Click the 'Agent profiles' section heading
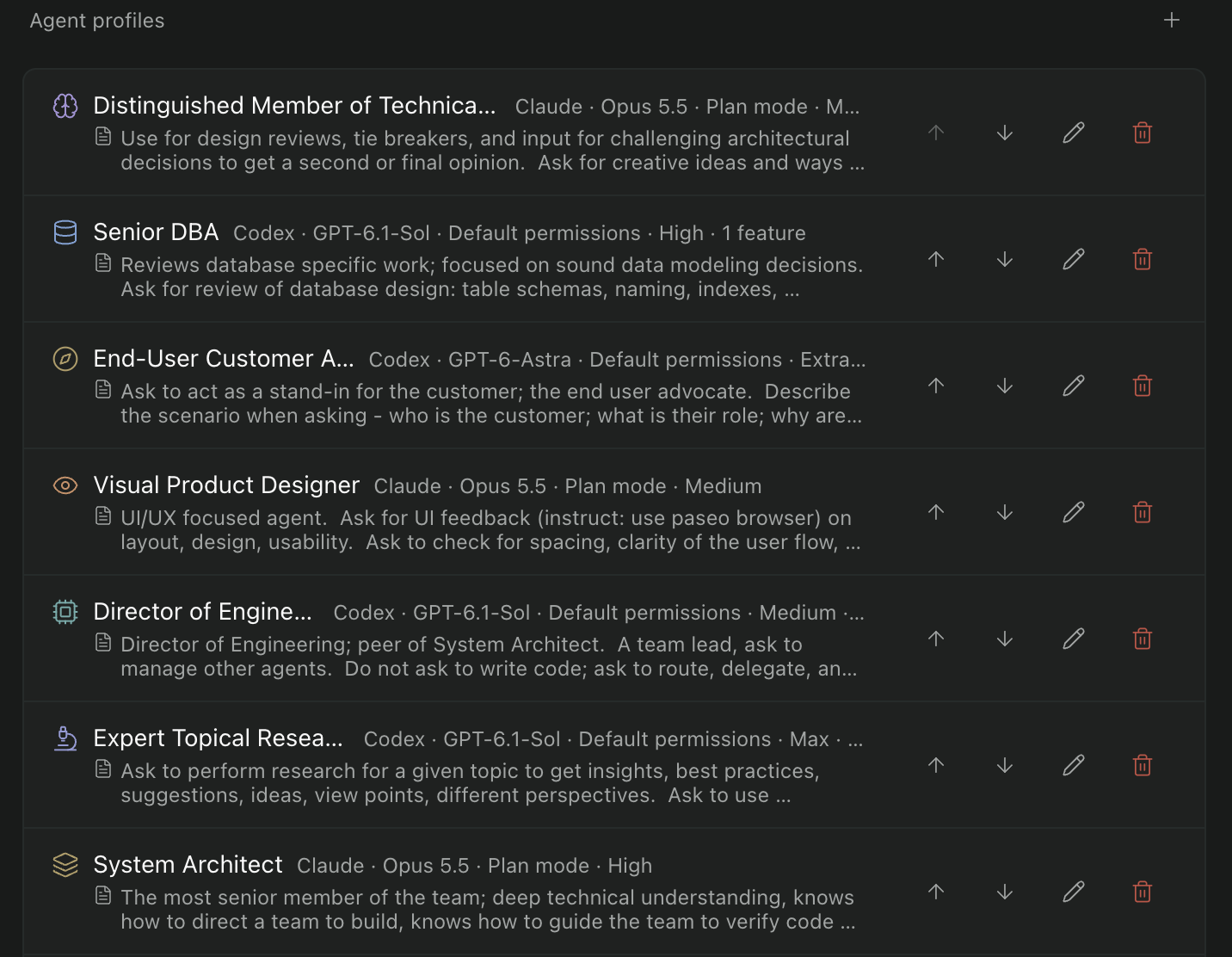This screenshot has height=957, width=1232. click(x=97, y=21)
